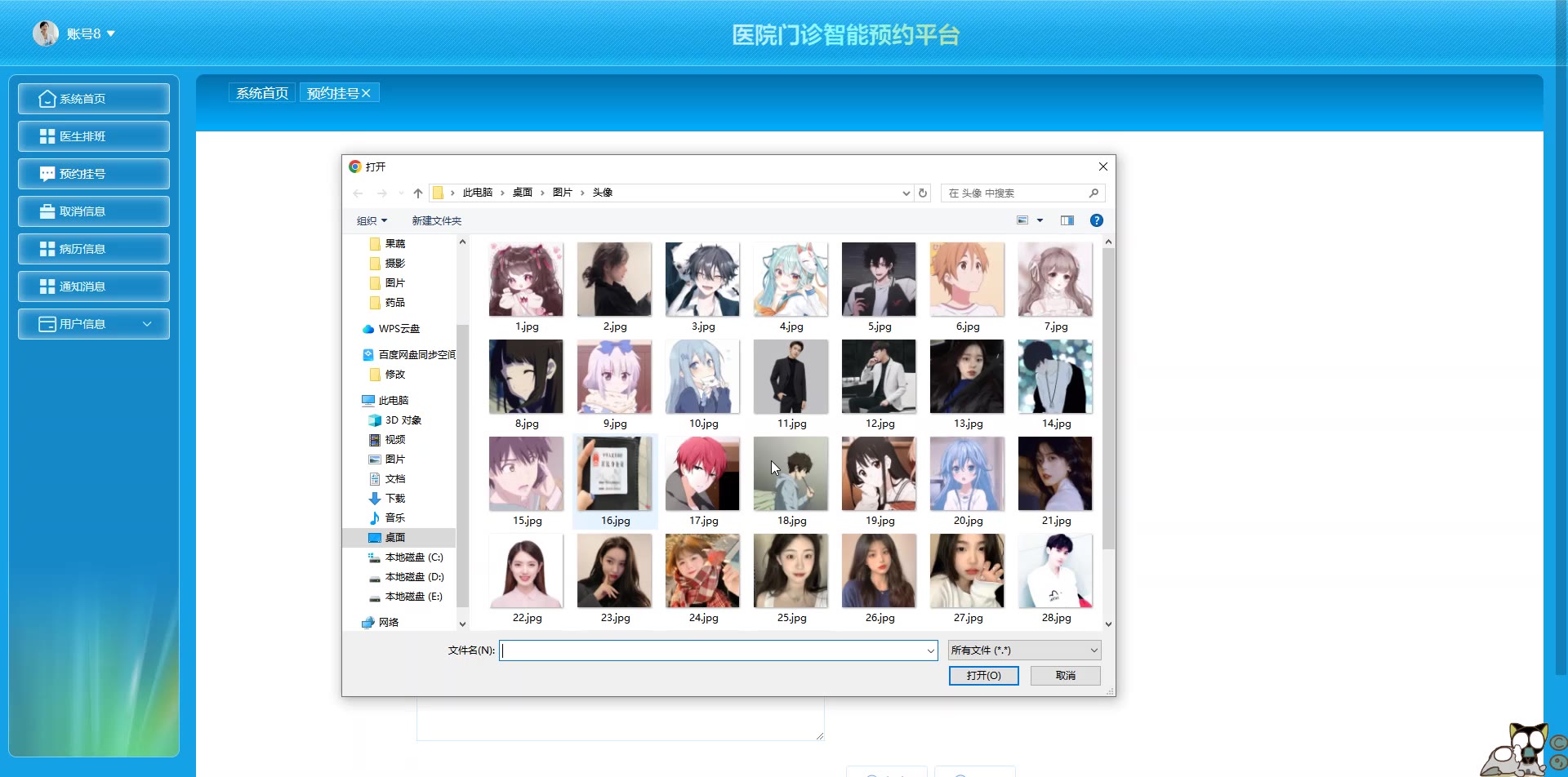This screenshot has width=1568, height=777.
Task: Open 取消信息 in the sidebar
Action: [94, 211]
